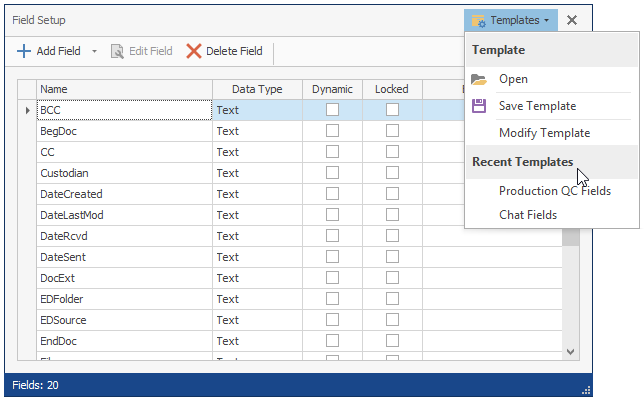
Task: Choose Open from Template menu
Action: pos(551,79)
